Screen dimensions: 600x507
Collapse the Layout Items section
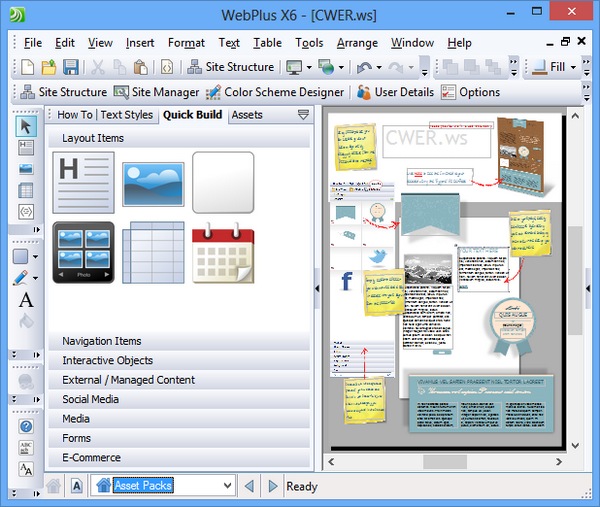179,138
